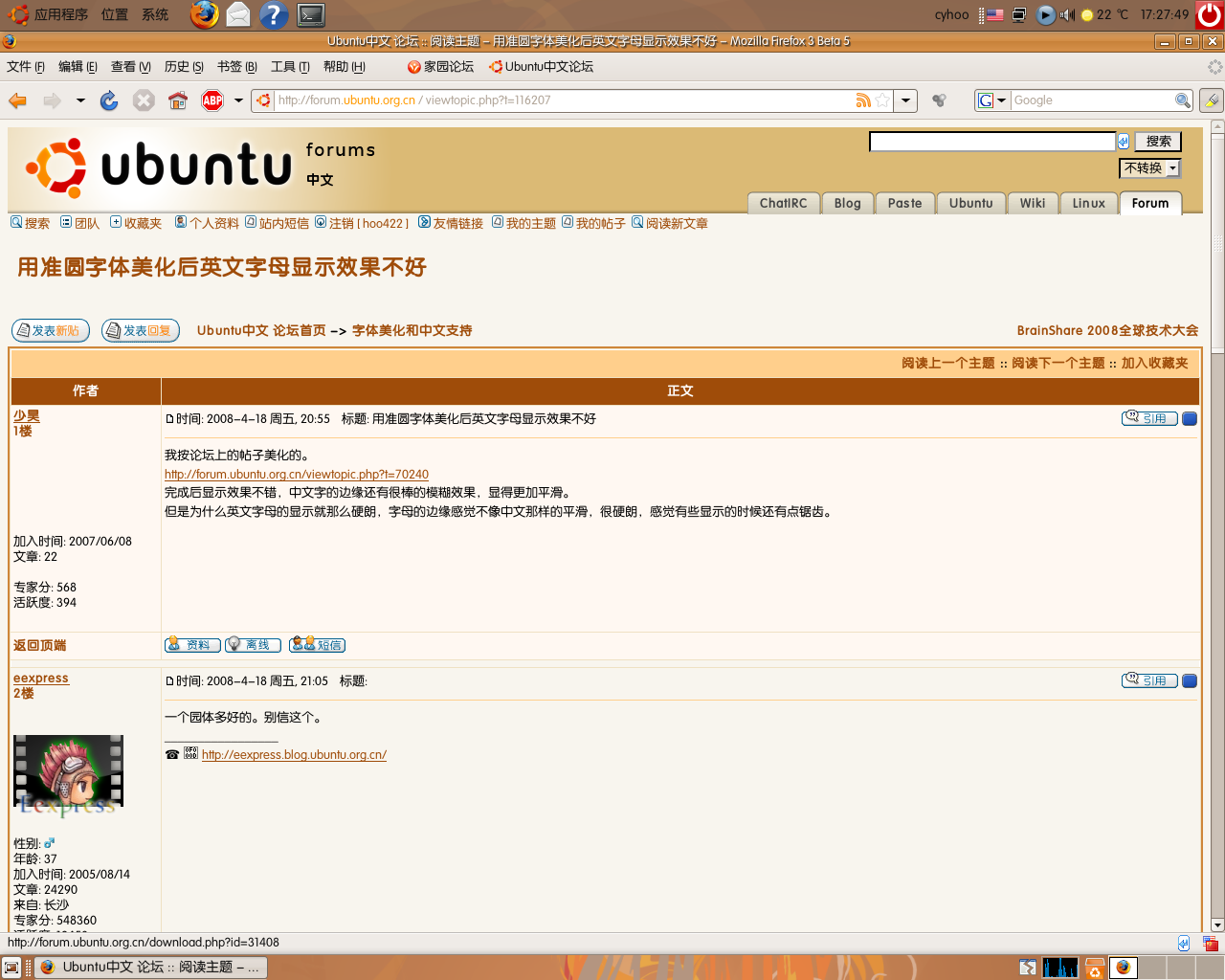The width and height of the screenshot is (1225, 980).
Task: Click the 发表回复 reply button
Action: pyautogui.click(x=141, y=330)
